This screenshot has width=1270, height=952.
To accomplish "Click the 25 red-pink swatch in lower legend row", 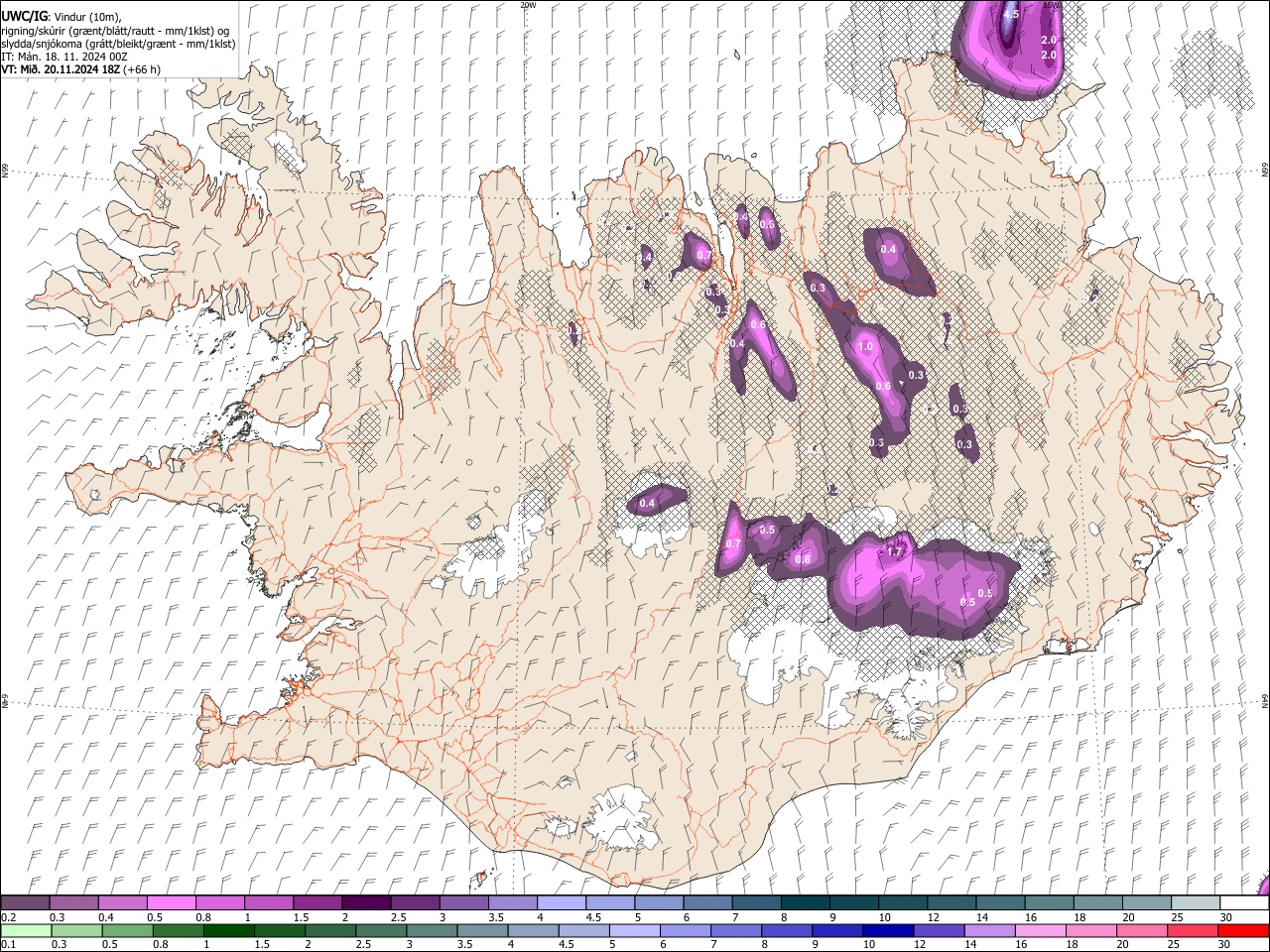I will click(1192, 930).
